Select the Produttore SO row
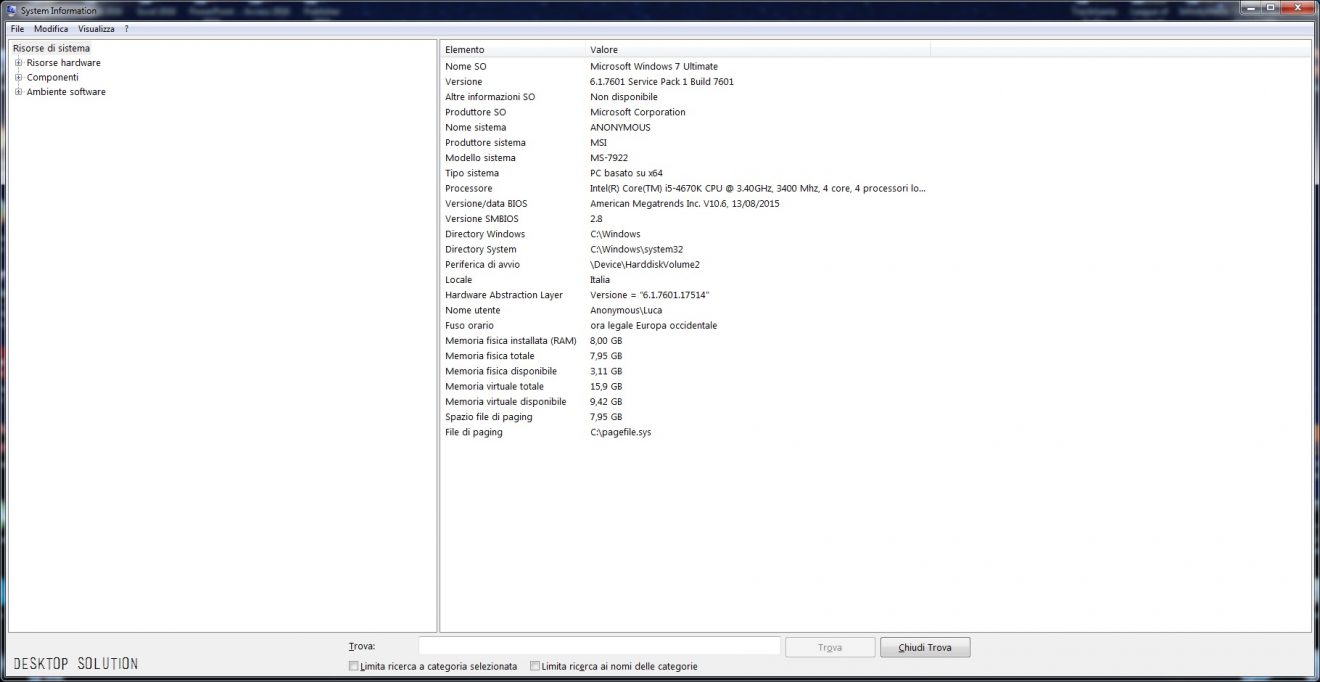Screen dimensions: 1320x682 click(685, 112)
